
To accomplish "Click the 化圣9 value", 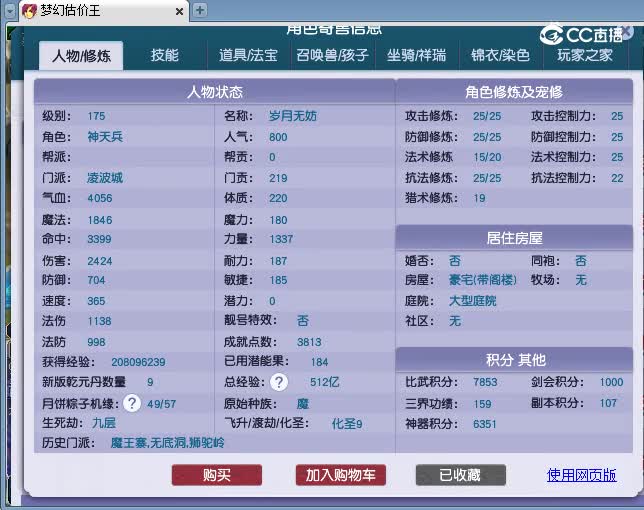I will [x=347, y=424].
